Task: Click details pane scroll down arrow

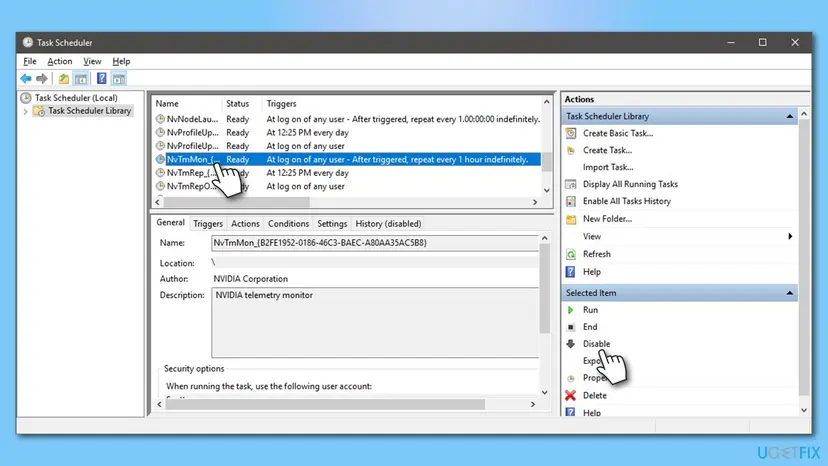Action: click(544, 393)
